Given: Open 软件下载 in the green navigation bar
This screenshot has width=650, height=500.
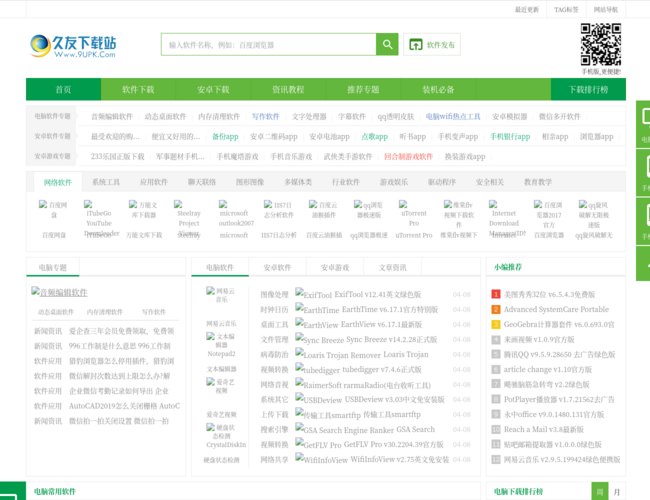Looking at the screenshot, I should (138, 89).
